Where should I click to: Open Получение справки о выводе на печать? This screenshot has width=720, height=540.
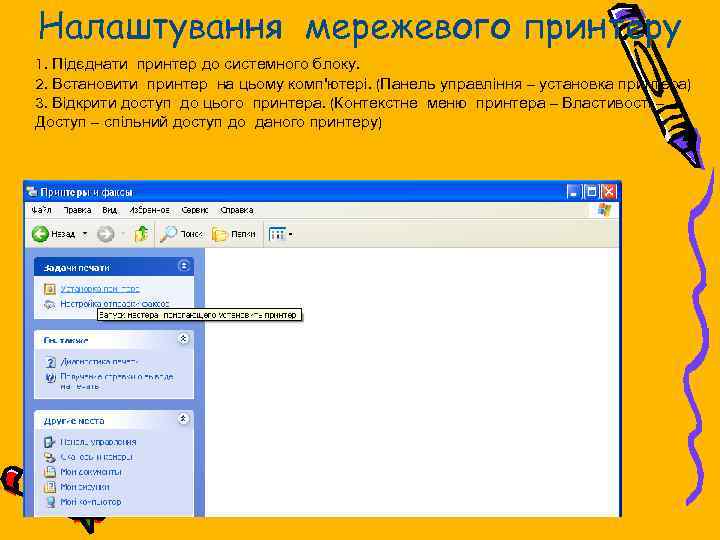pos(117,381)
